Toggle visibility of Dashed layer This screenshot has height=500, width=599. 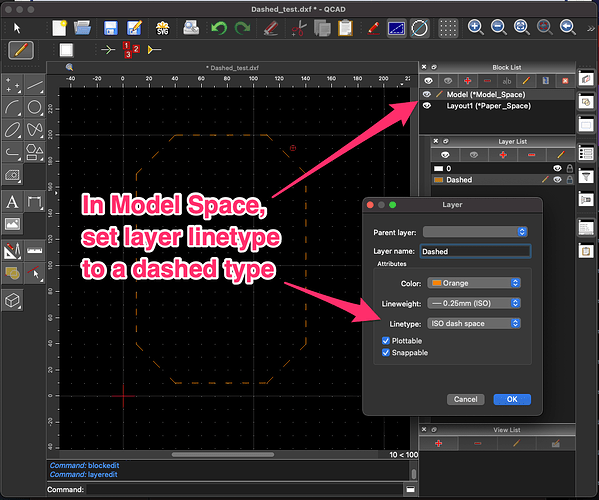point(557,180)
